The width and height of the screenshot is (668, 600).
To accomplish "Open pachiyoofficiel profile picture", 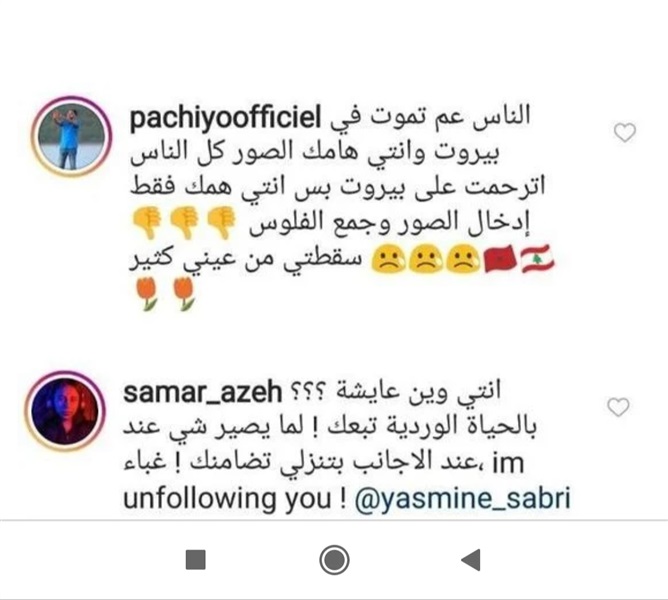I will pyautogui.click(x=71, y=136).
